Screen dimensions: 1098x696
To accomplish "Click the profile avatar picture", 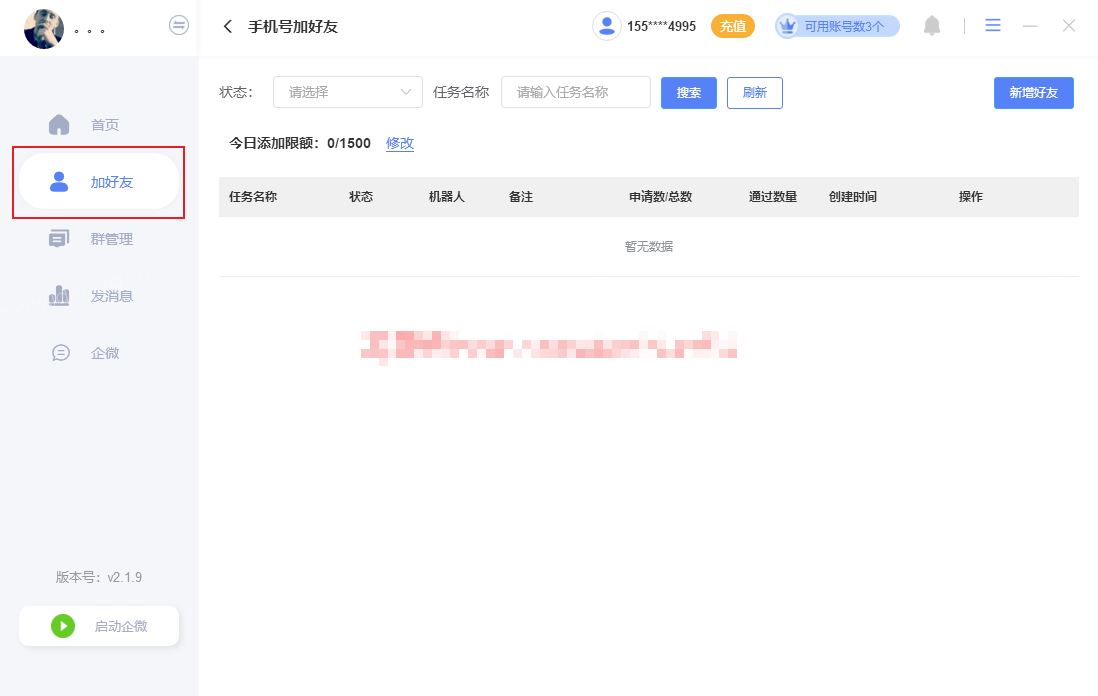I will pyautogui.click(x=44, y=29).
